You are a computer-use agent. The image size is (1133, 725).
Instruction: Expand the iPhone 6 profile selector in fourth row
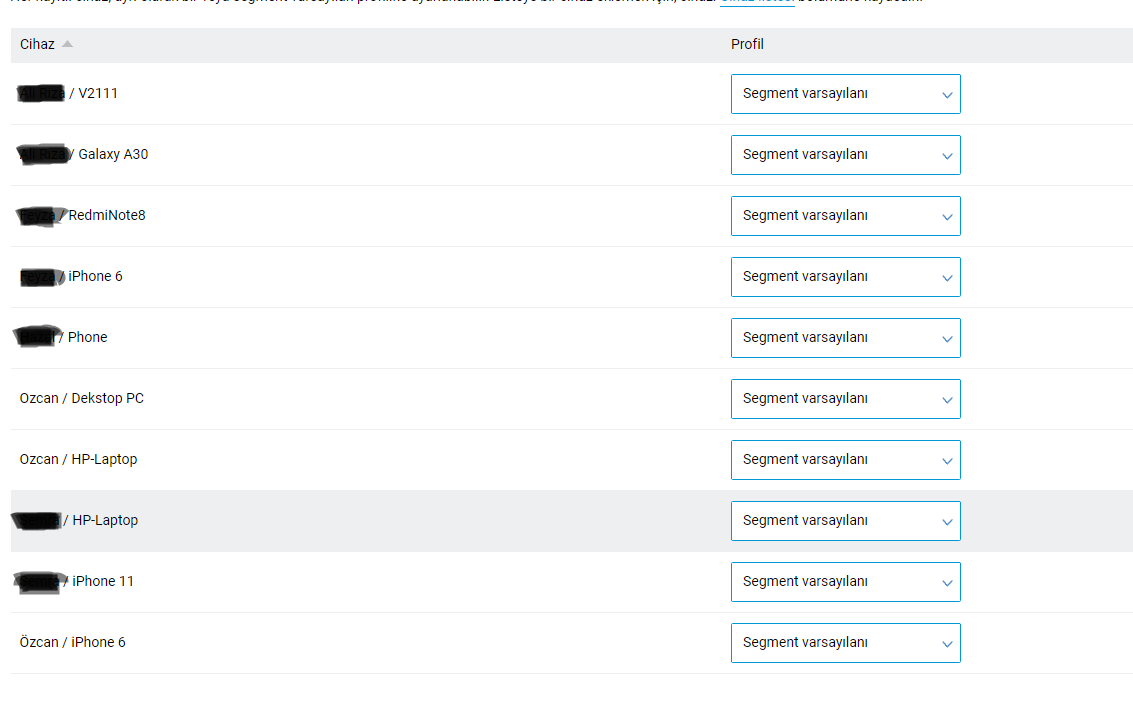coord(845,277)
